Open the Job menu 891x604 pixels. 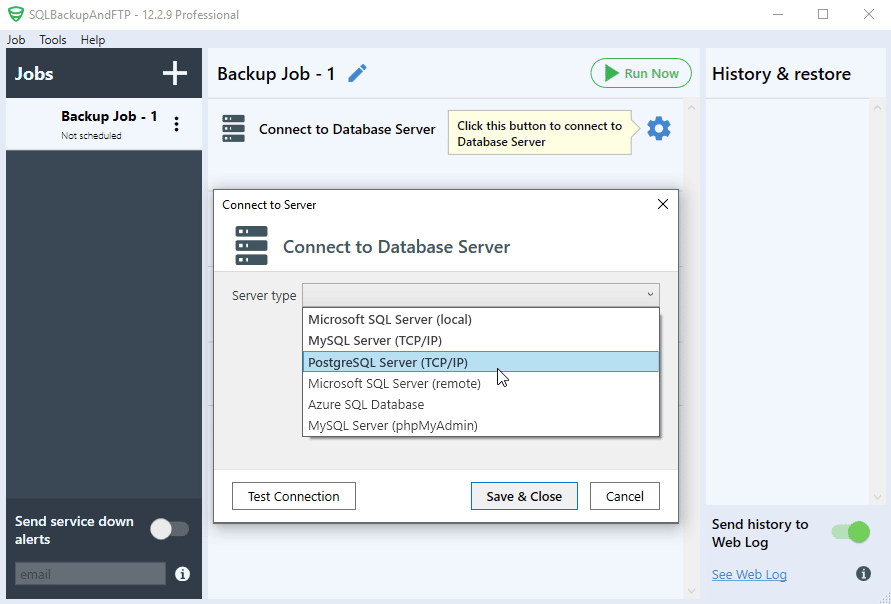click(x=16, y=40)
